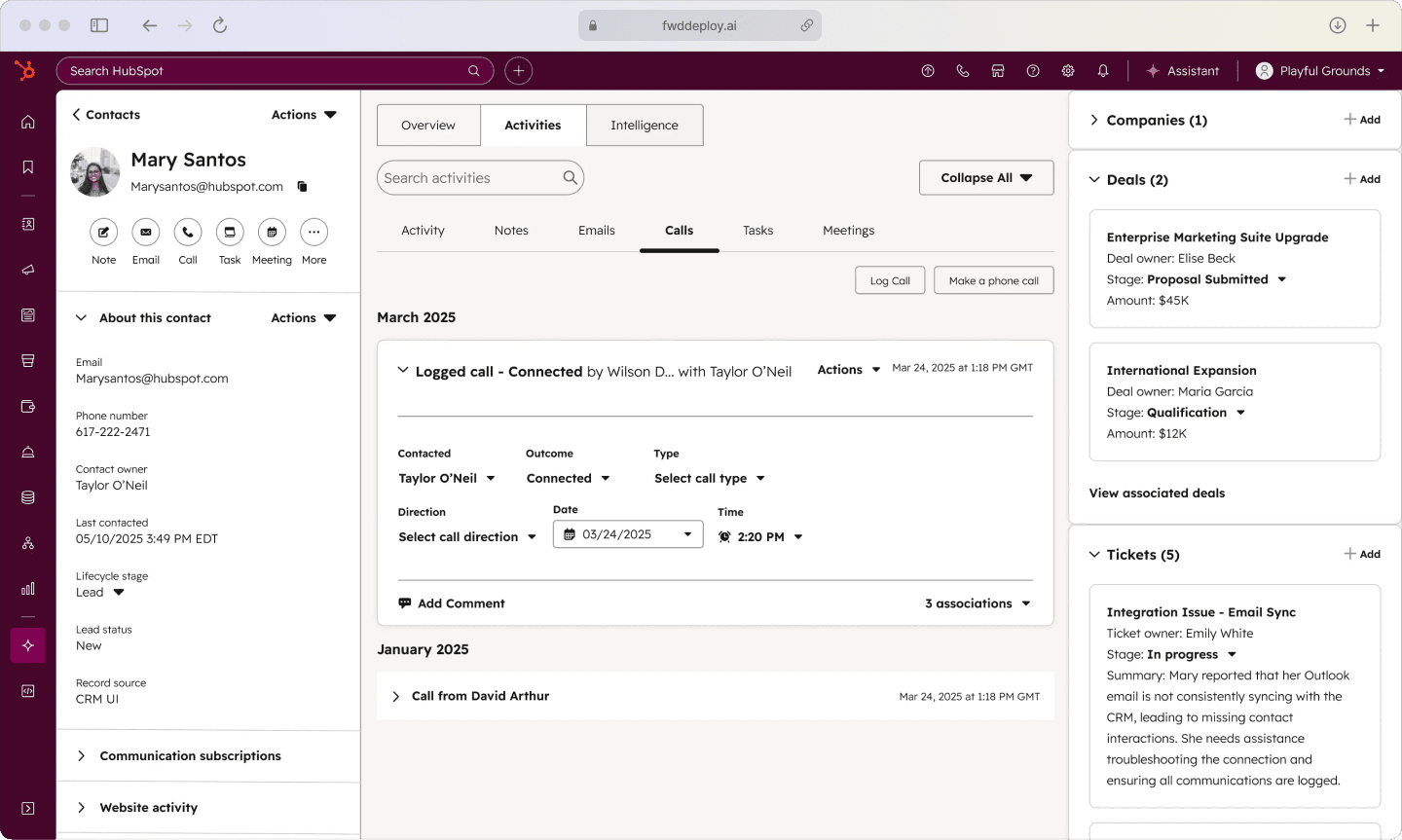Open the Qualification stage dropdown
This screenshot has width=1402, height=840.
point(1197,413)
